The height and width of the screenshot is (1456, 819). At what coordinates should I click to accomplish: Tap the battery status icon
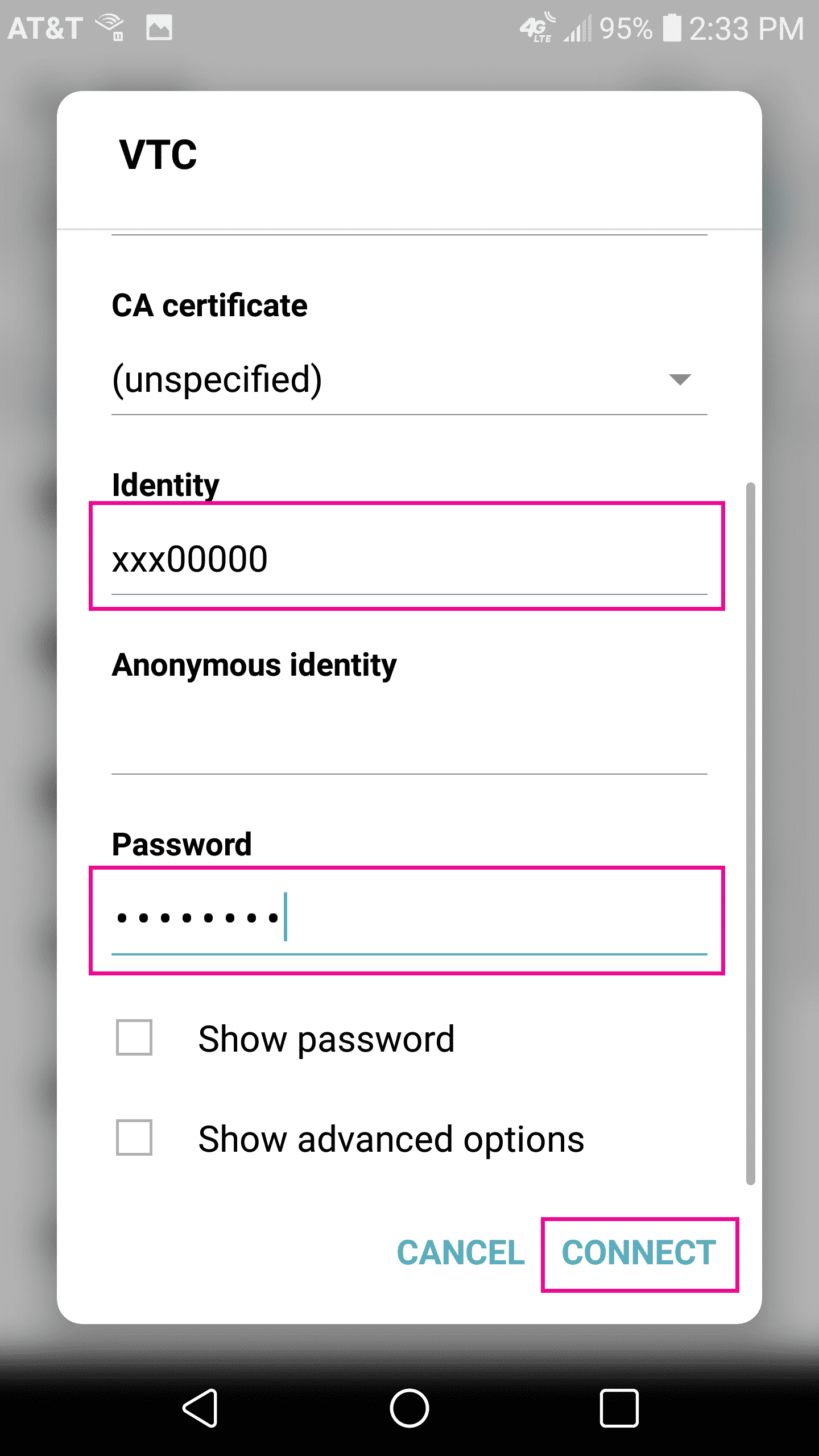coord(672,27)
